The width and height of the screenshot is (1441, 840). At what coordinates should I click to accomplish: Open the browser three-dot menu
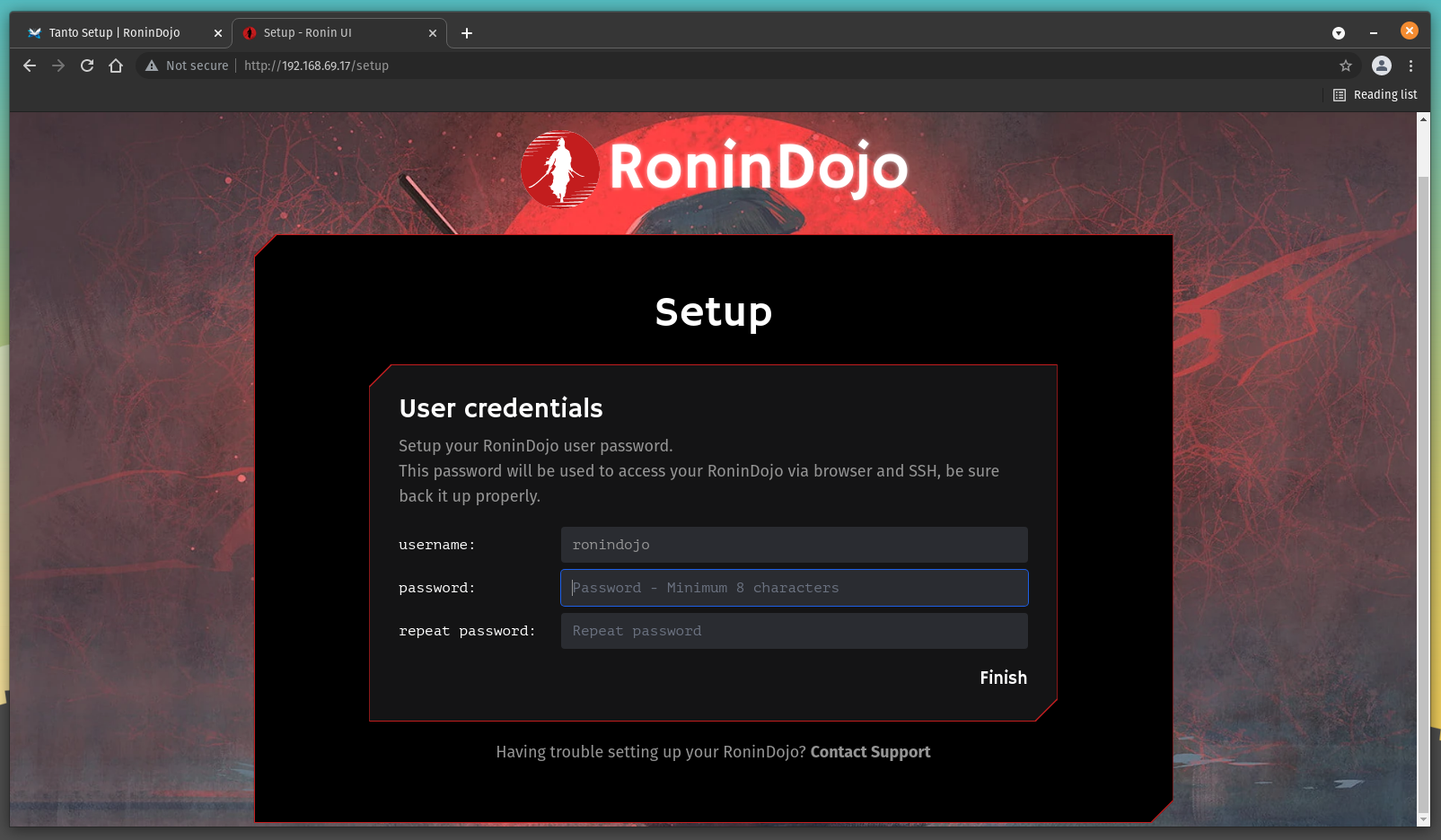point(1410,66)
